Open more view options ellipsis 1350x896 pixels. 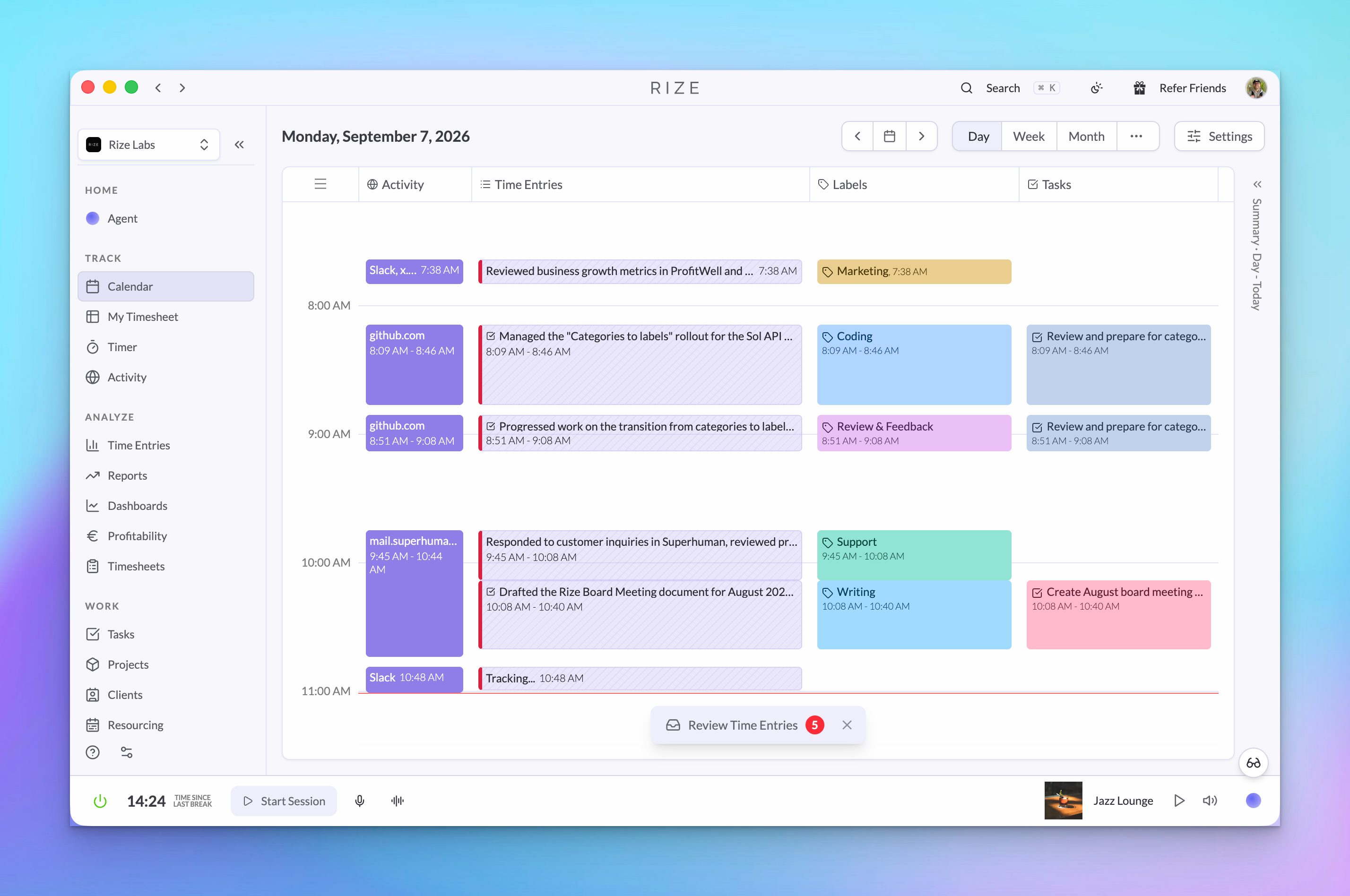tap(1136, 137)
